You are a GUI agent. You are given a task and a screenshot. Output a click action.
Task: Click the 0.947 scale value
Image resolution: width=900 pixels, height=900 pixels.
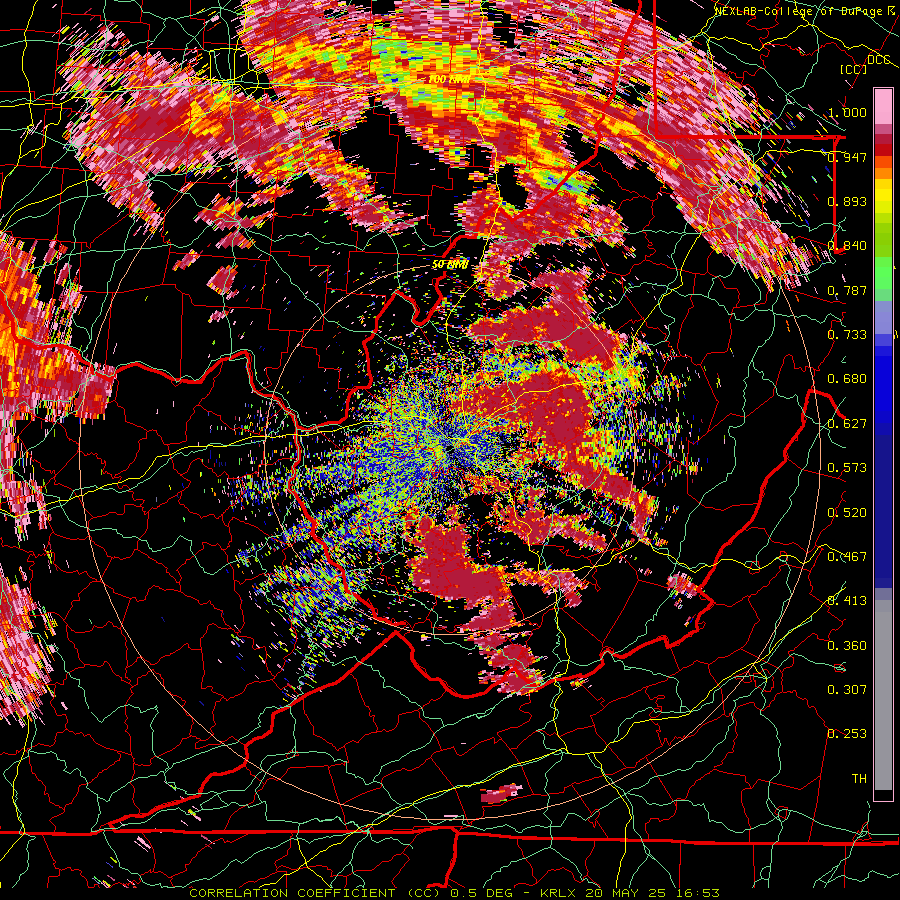tap(847, 157)
